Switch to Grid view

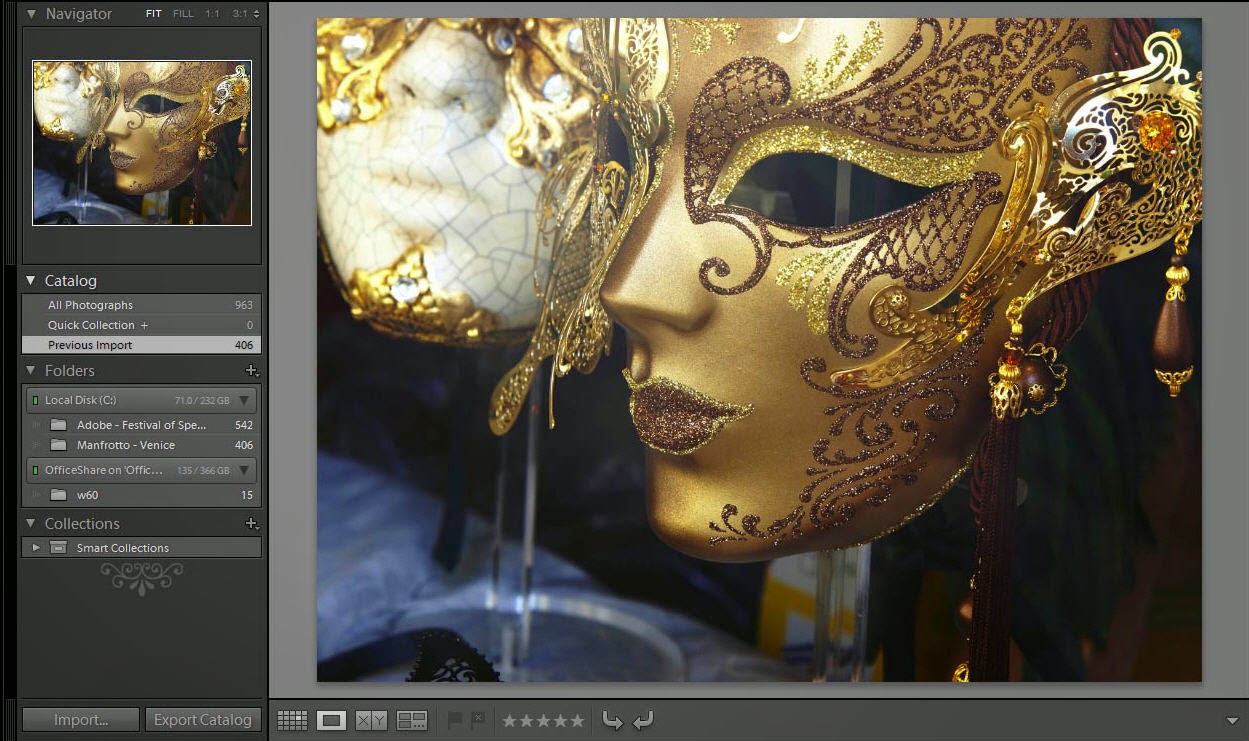[x=292, y=719]
